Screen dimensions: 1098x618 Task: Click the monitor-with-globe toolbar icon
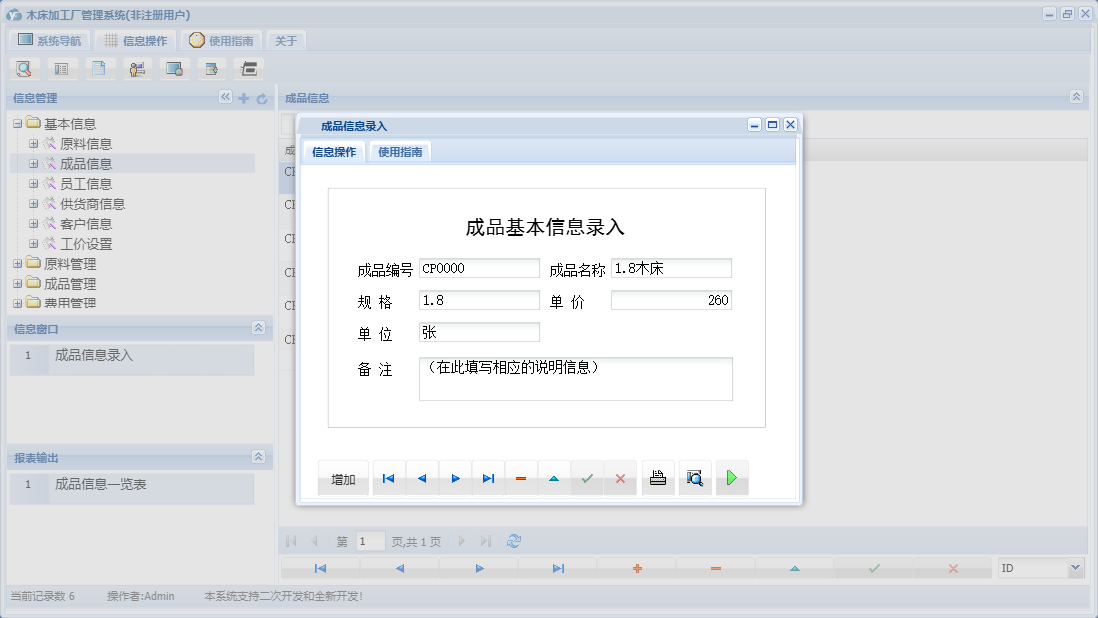click(x=174, y=68)
